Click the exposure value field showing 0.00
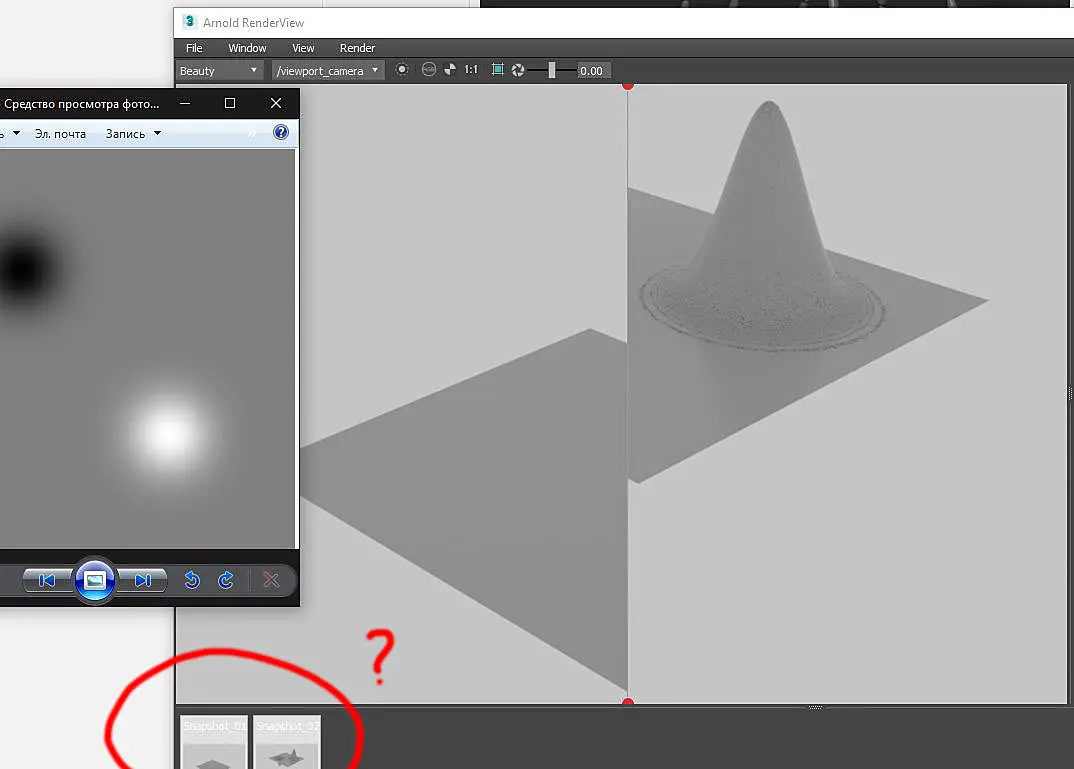The width and height of the screenshot is (1074, 769). 593,71
